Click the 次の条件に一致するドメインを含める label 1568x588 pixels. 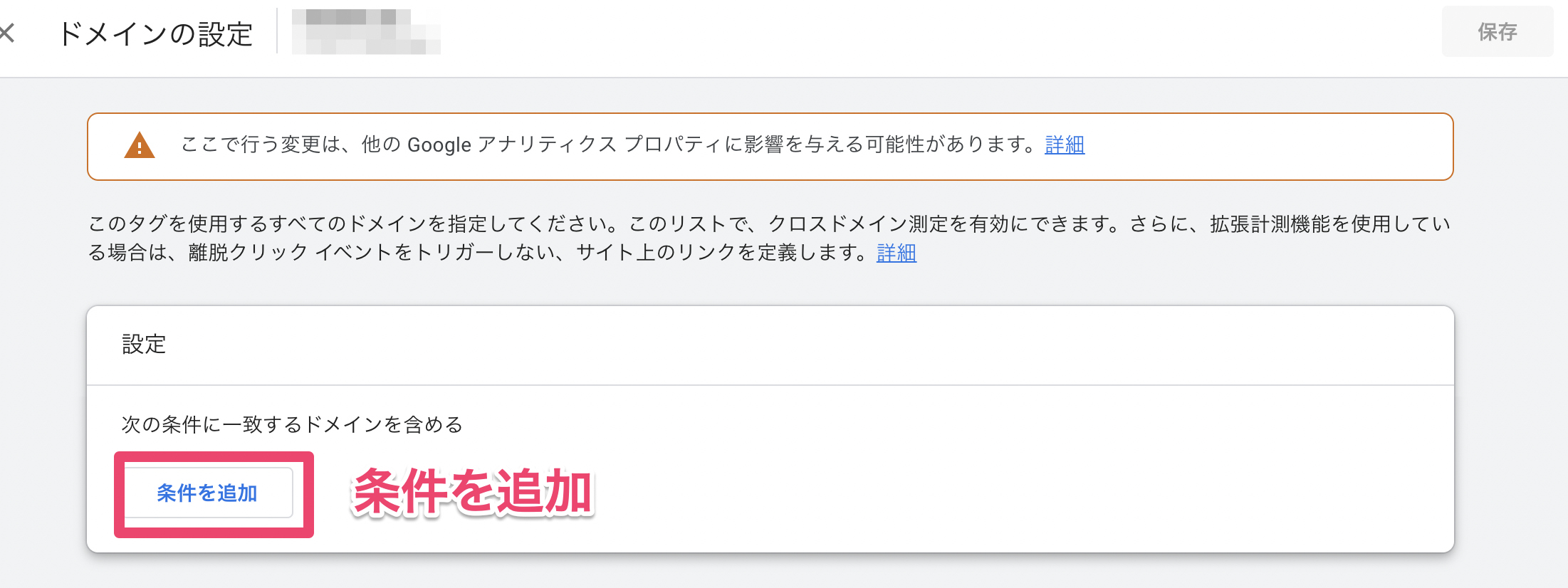click(x=292, y=425)
